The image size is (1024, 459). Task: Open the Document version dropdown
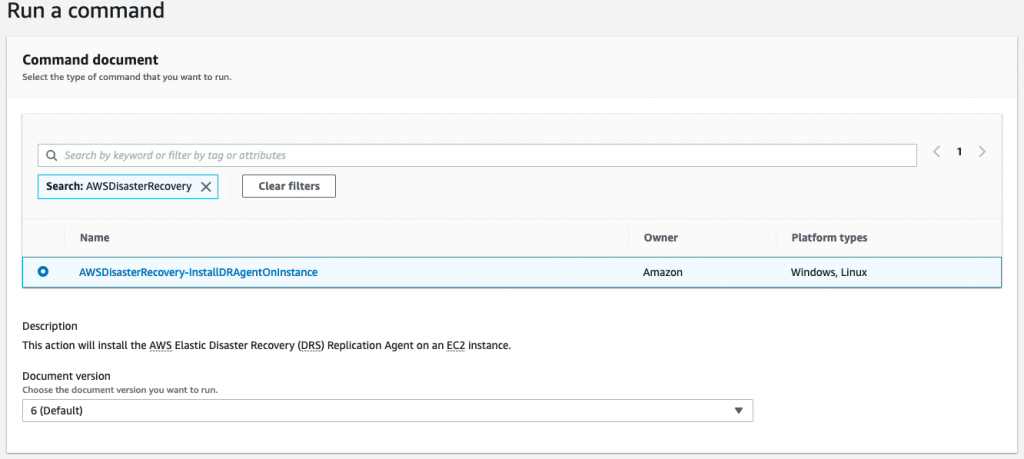pos(387,411)
